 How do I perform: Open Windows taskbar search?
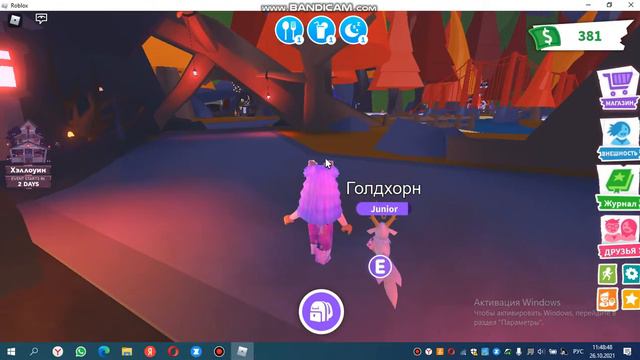pyautogui.click(x=34, y=351)
